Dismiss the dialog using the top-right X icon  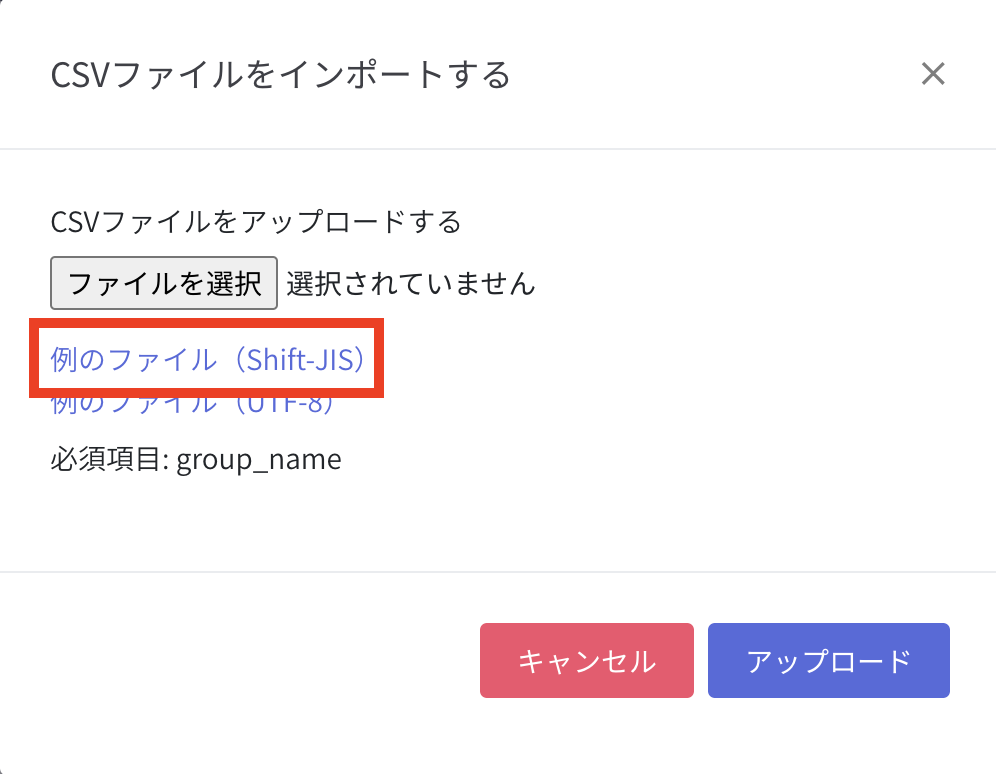(x=932, y=74)
